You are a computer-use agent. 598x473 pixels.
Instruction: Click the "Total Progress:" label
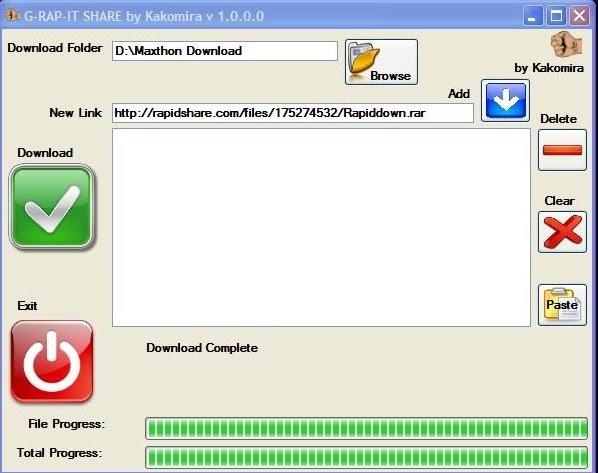click(59, 453)
